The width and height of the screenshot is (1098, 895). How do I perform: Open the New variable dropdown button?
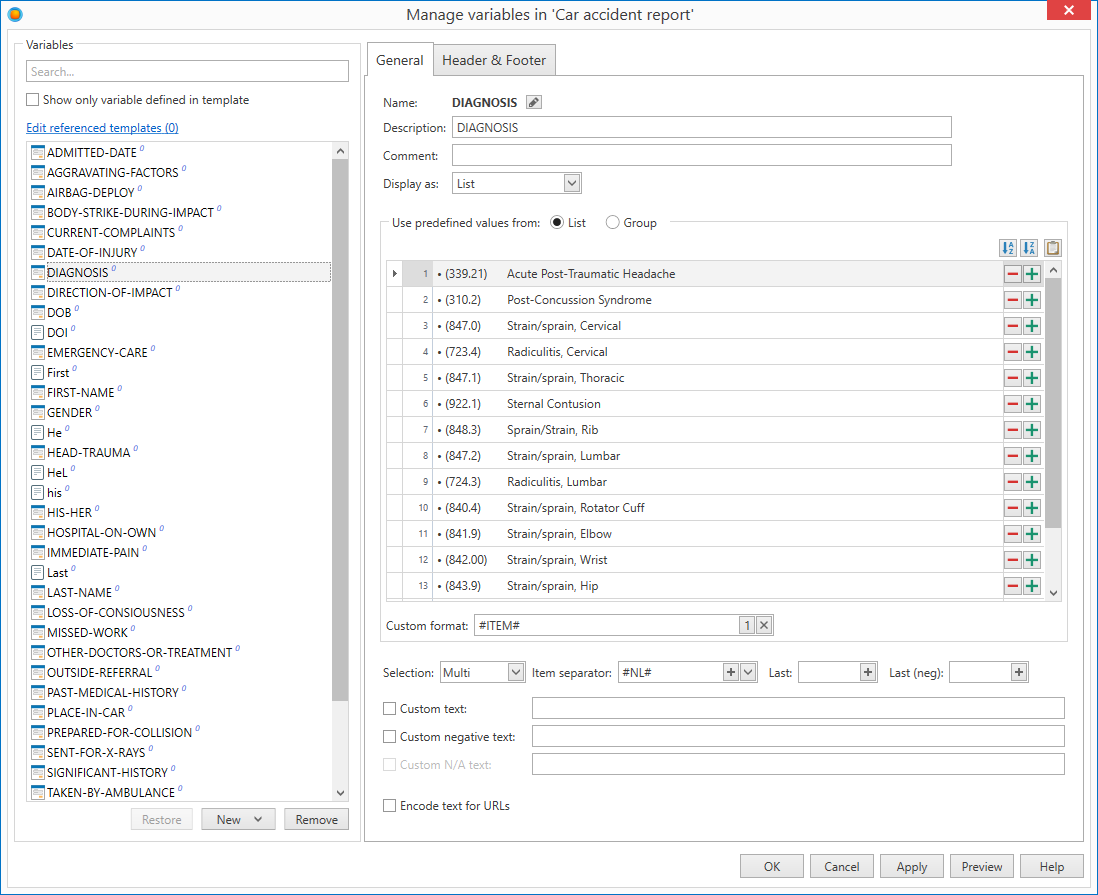(x=238, y=819)
